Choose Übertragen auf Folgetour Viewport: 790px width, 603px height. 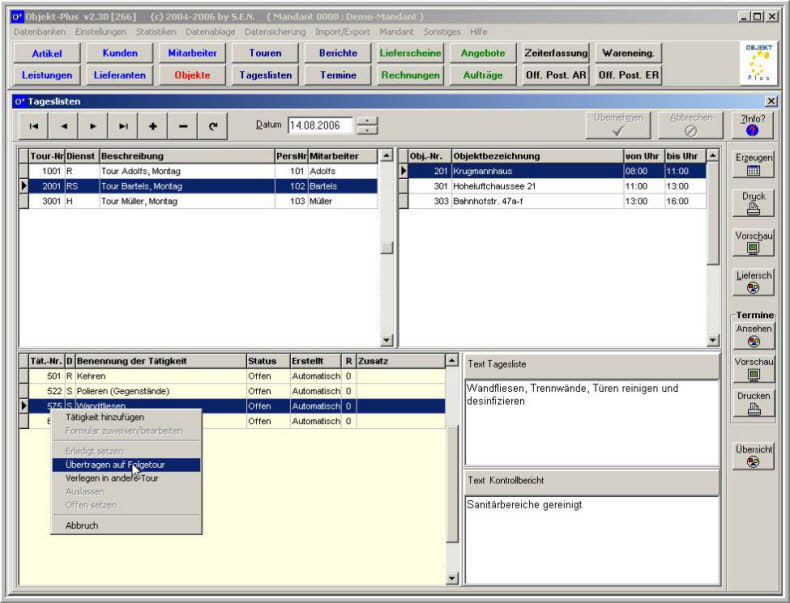pyautogui.click(x=126, y=464)
